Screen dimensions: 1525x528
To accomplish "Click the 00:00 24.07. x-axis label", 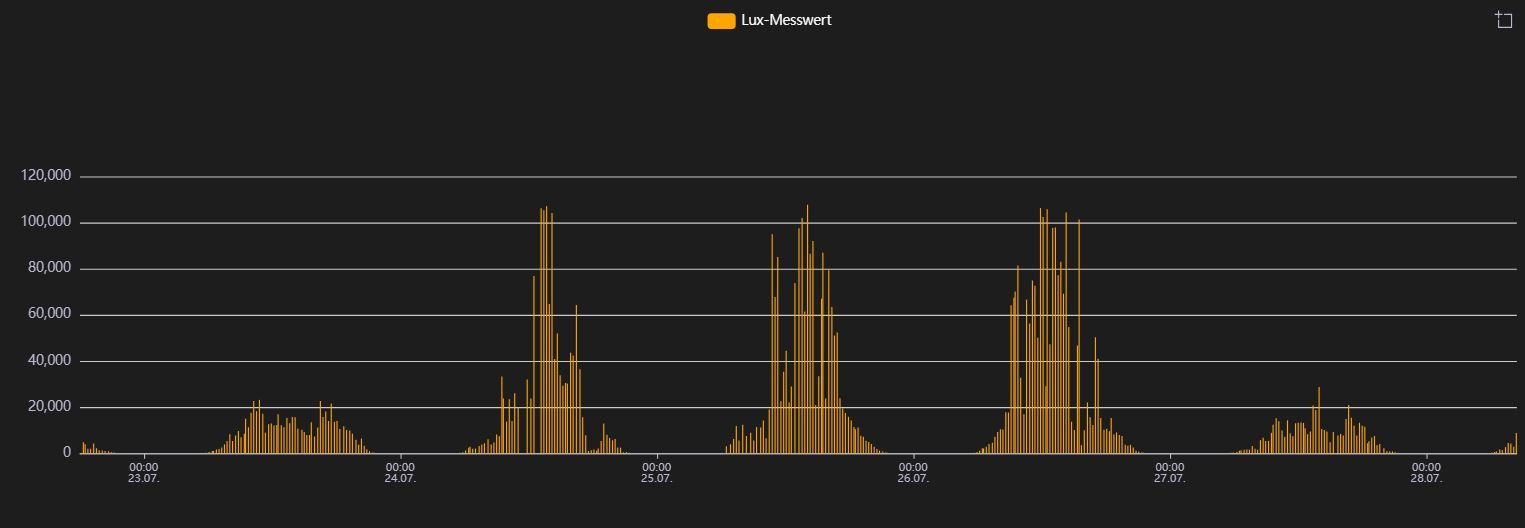I will click(x=400, y=472).
